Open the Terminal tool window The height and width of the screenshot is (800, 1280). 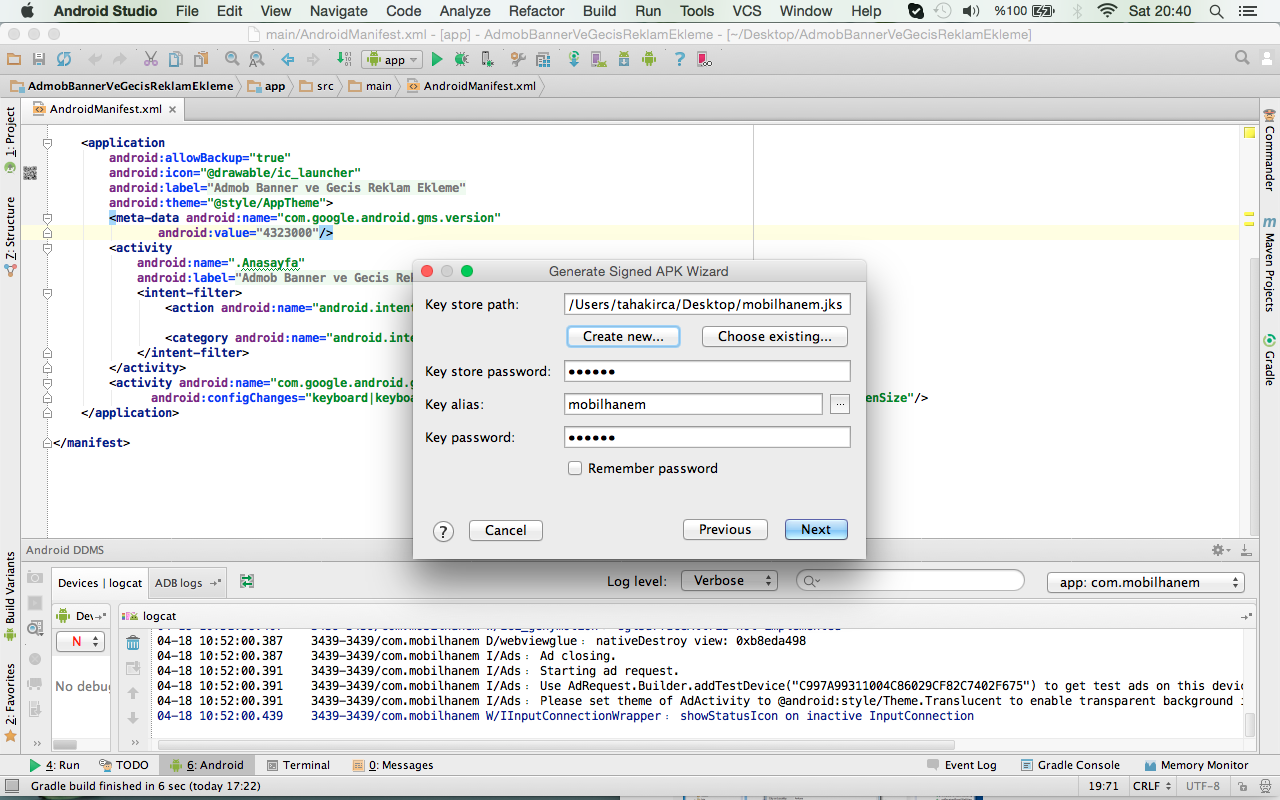[x=298, y=765]
